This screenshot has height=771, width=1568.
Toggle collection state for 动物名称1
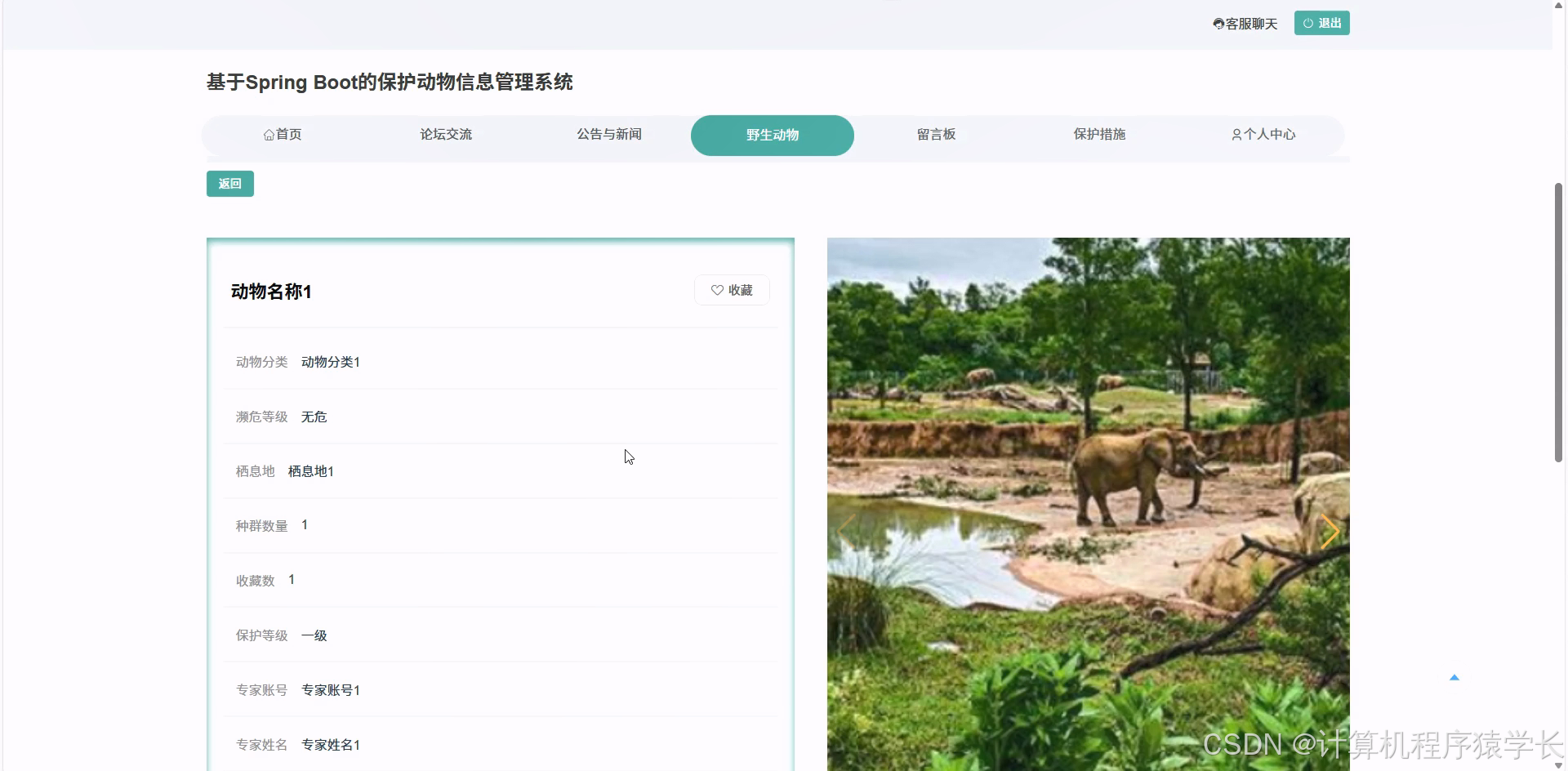[x=732, y=290]
